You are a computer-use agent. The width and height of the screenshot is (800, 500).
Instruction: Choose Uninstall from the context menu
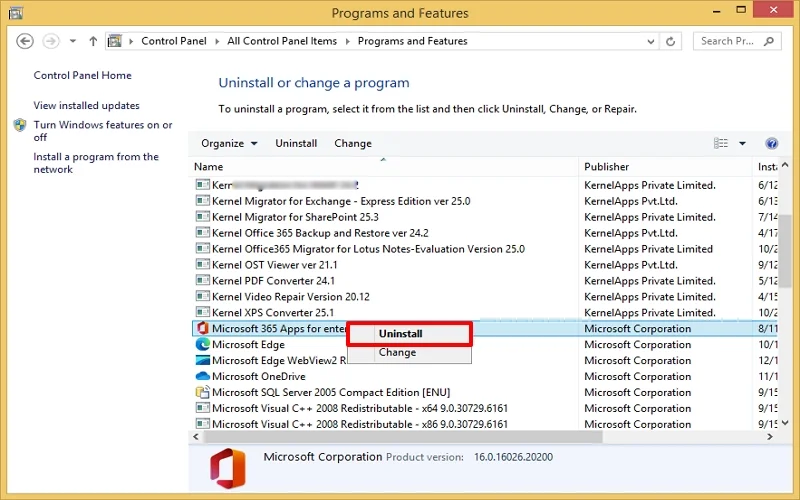(409, 334)
